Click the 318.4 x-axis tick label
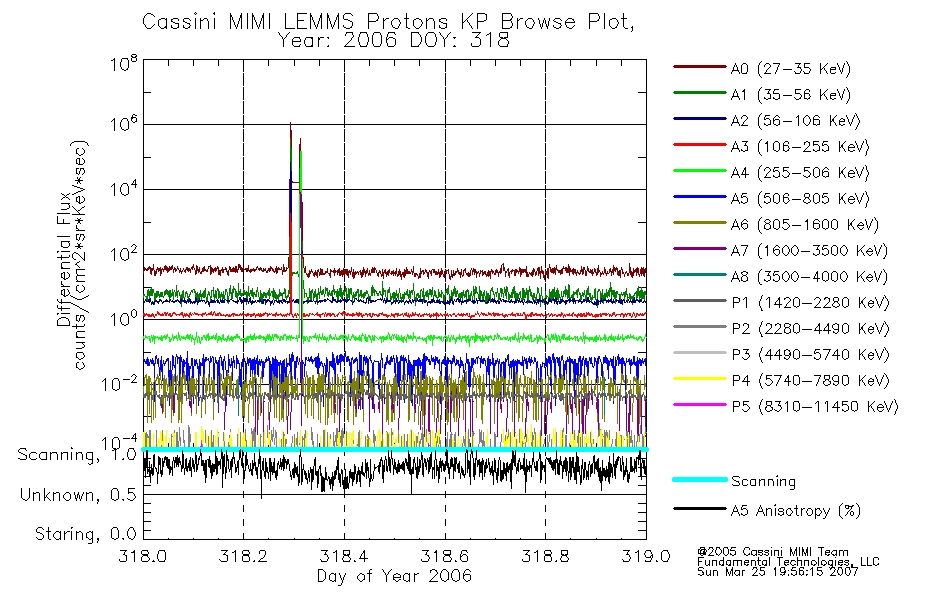The height and width of the screenshot is (600, 950). coord(344,556)
